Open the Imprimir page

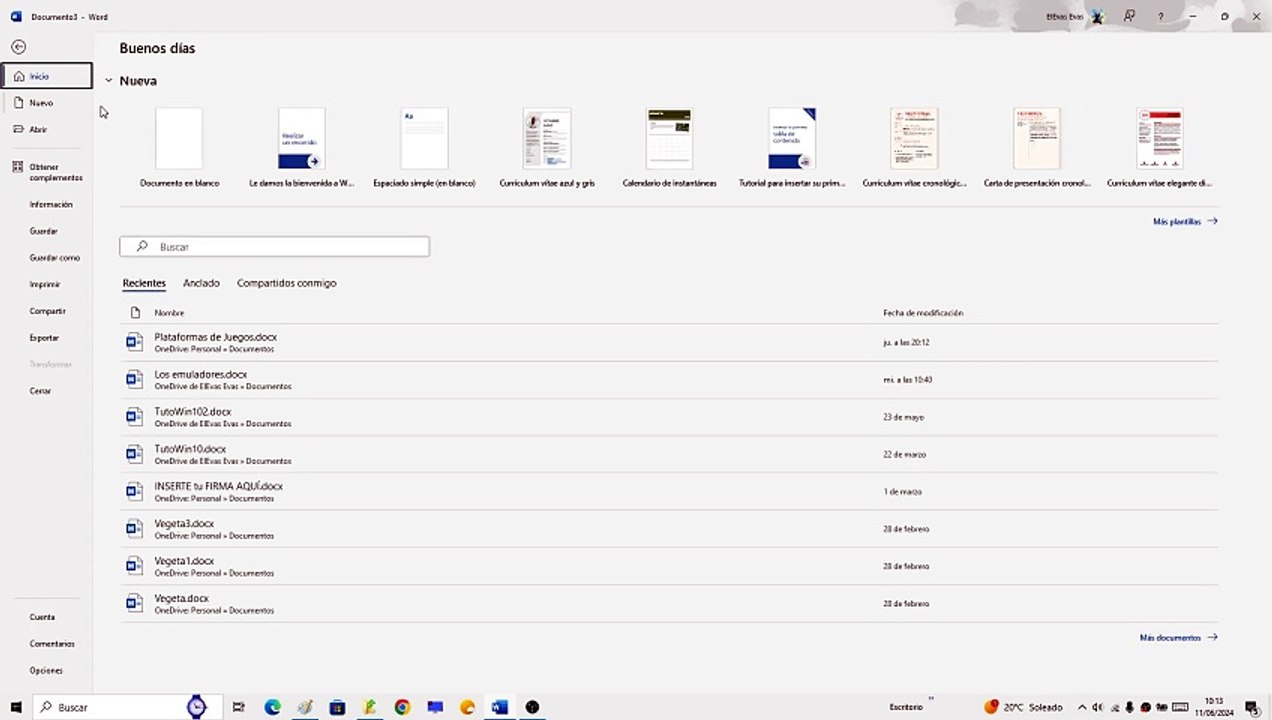point(45,285)
